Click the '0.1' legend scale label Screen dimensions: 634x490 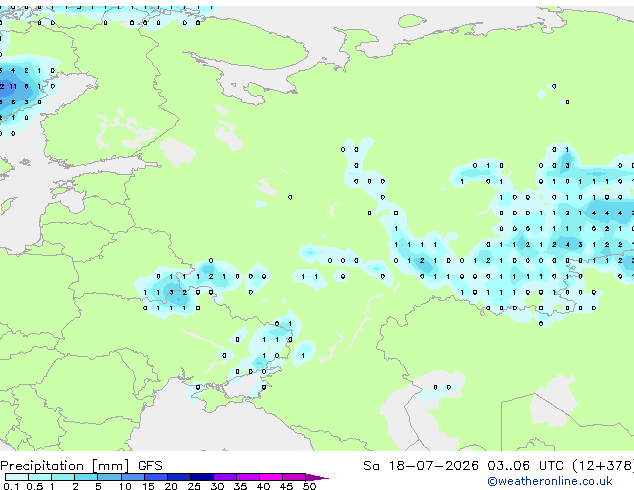tap(11, 486)
